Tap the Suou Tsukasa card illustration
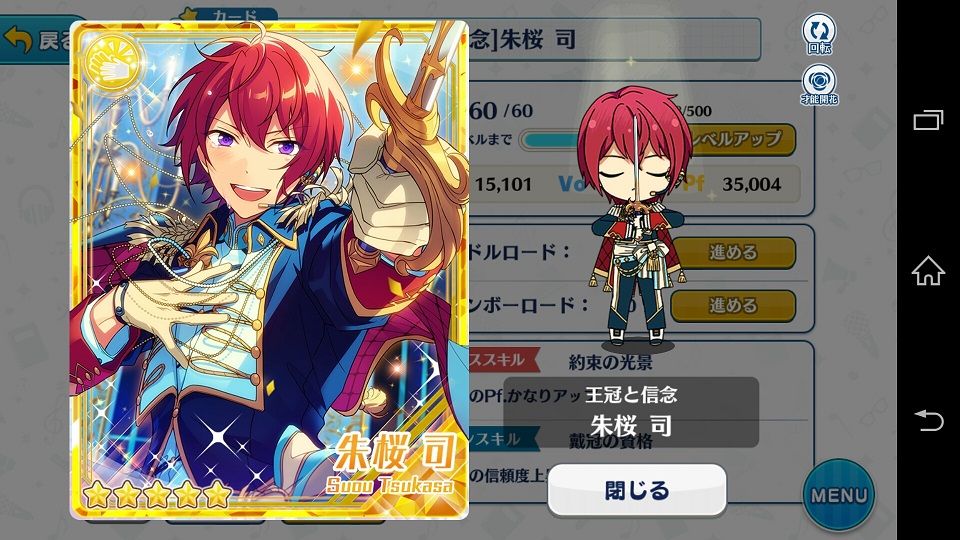Image resolution: width=960 pixels, height=540 pixels. tap(269, 269)
